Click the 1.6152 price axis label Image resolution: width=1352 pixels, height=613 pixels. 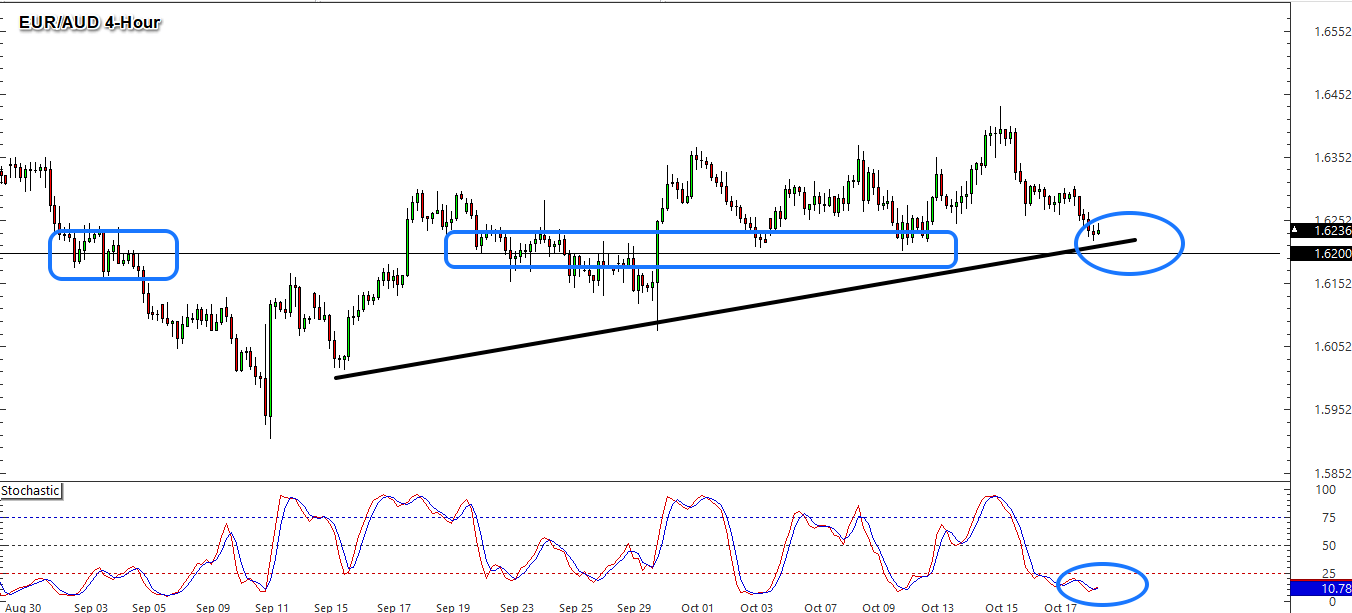1332,284
